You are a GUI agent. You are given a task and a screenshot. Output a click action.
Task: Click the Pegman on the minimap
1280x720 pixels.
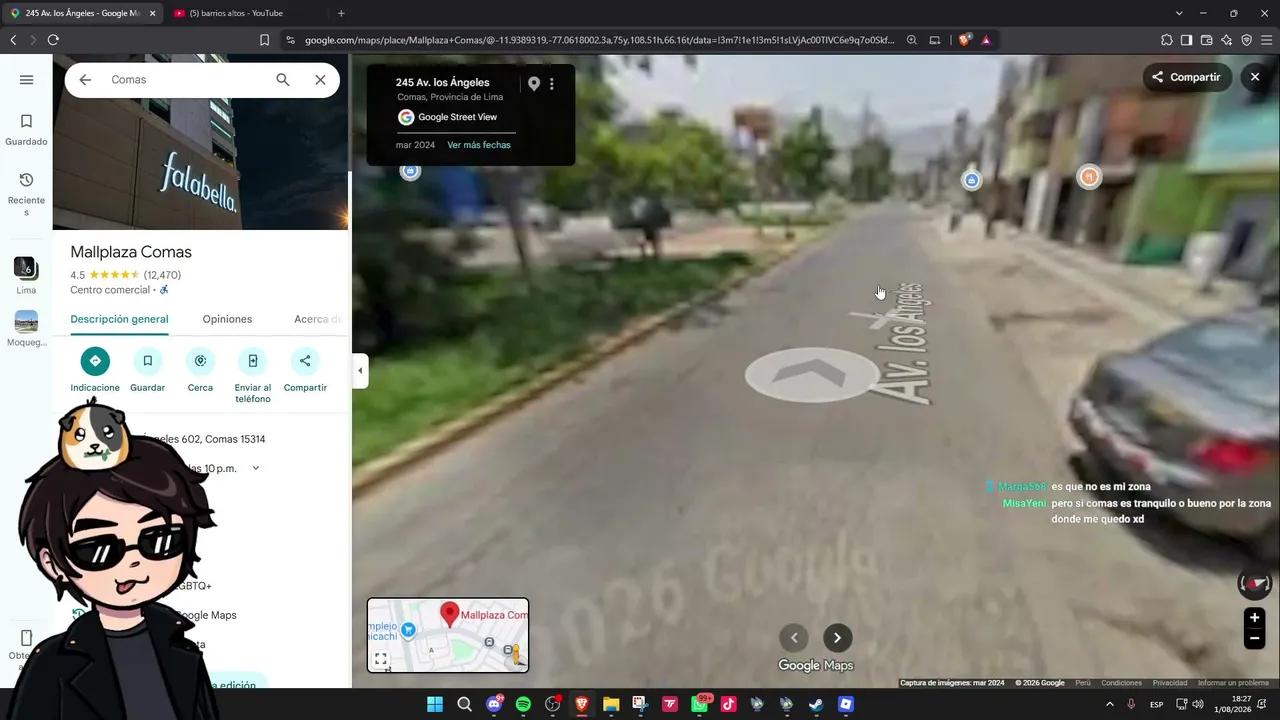[516, 656]
